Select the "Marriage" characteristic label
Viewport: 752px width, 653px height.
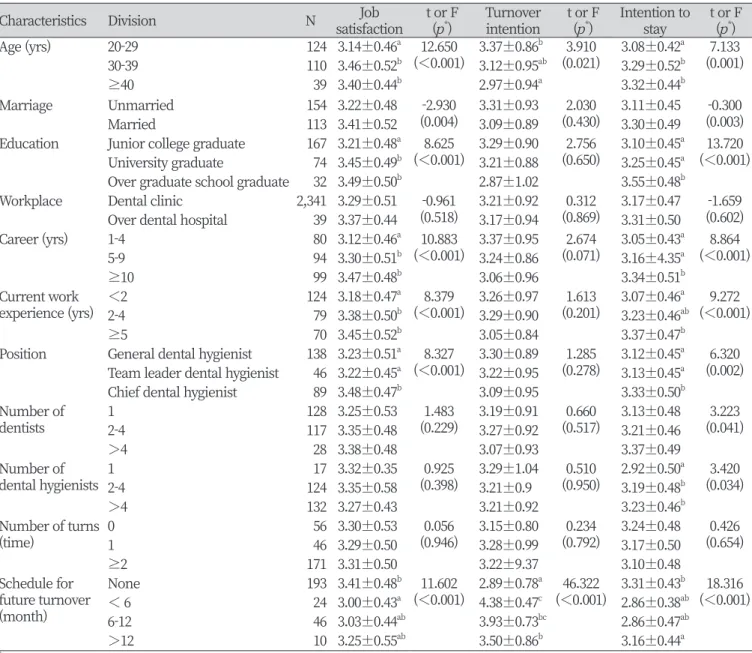click(26, 105)
